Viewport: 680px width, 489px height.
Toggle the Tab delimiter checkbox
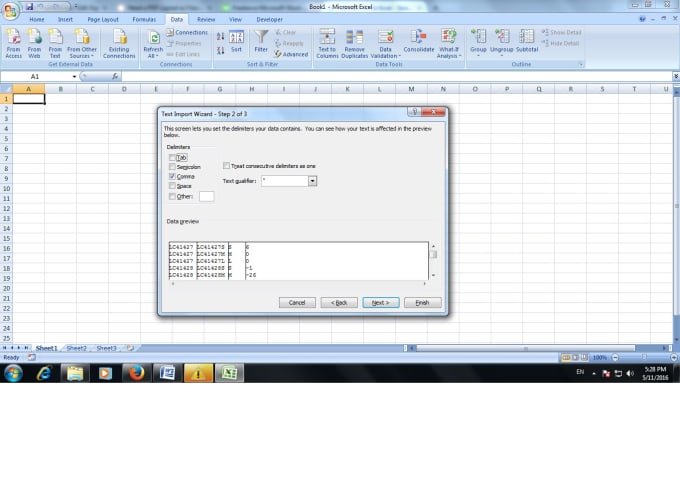pyautogui.click(x=172, y=157)
